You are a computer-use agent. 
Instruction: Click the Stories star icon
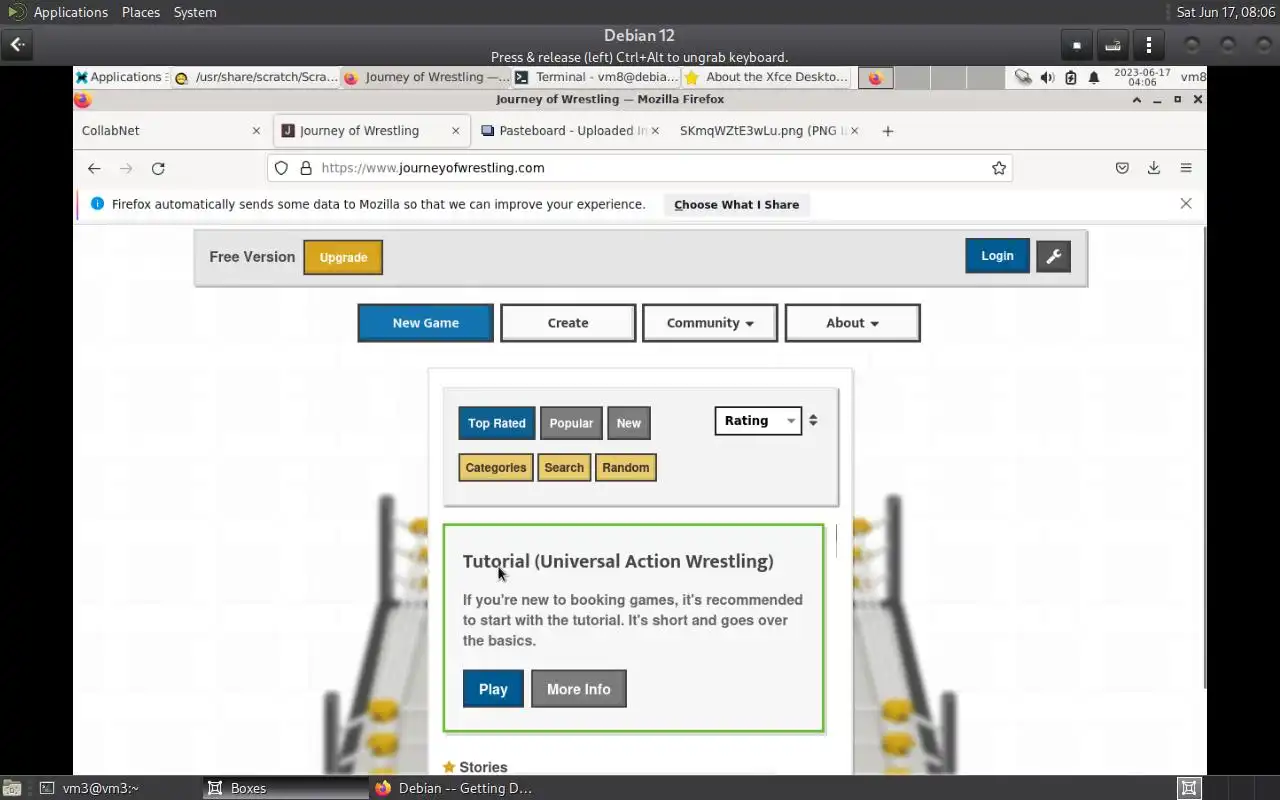pyautogui.click(x=449, y=767)
